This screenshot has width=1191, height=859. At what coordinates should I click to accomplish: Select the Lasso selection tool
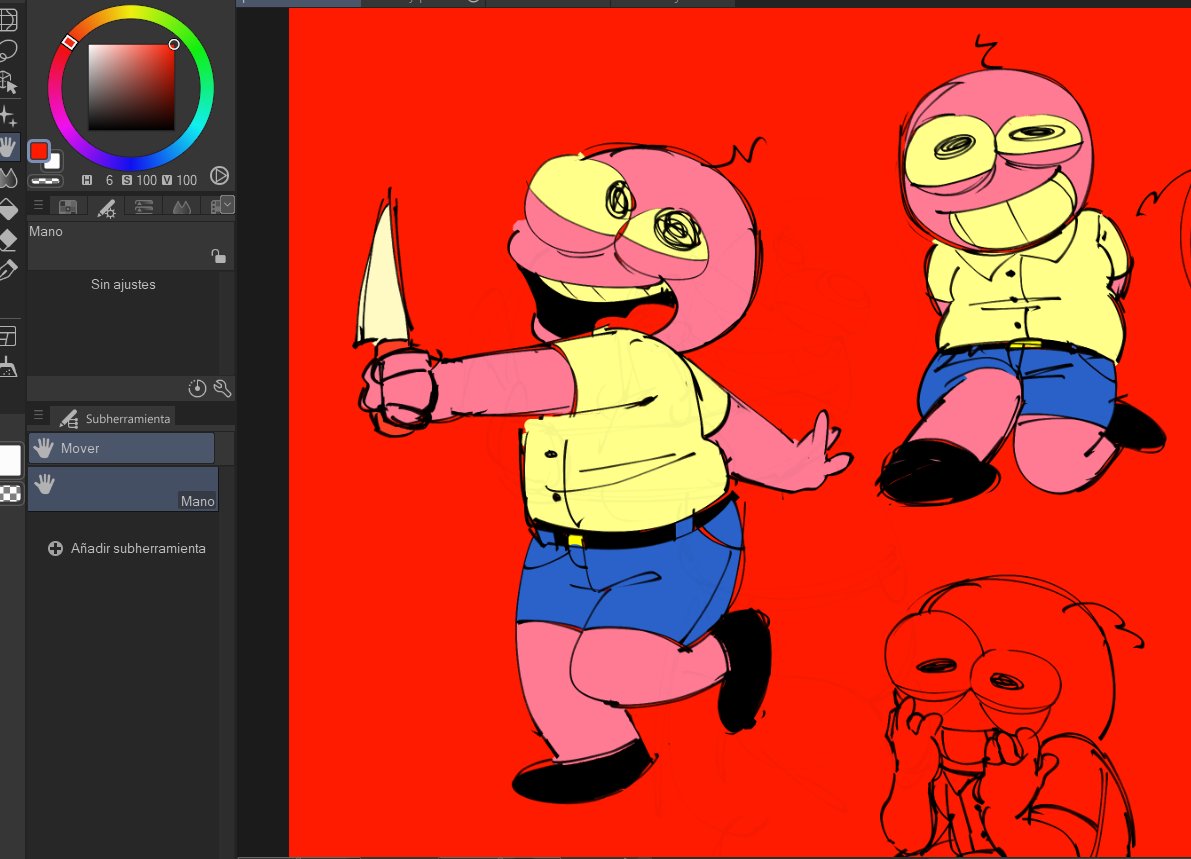8,52
